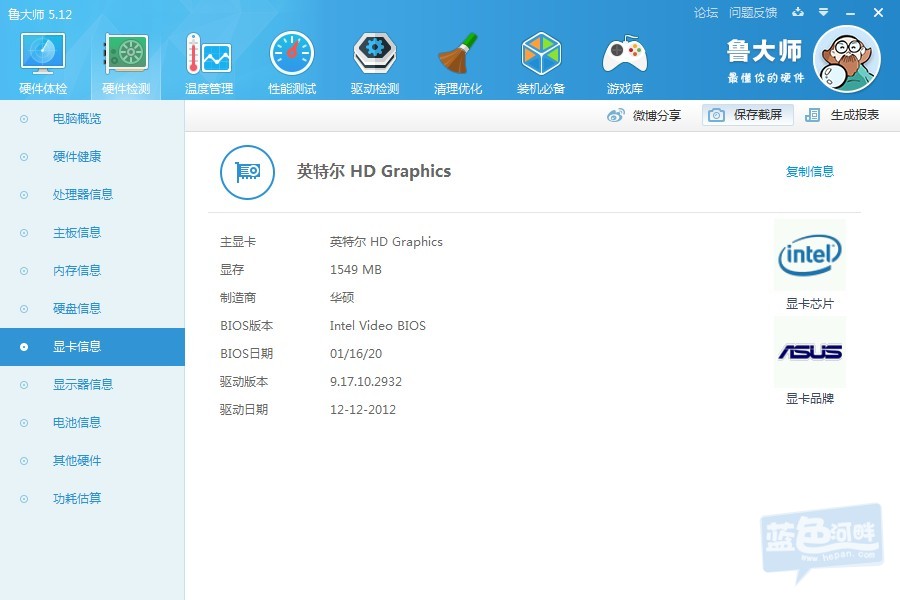This screenshot has height=600, width=900.
Task: Click 微博分享 share button text
Action: tap(657, 115)
